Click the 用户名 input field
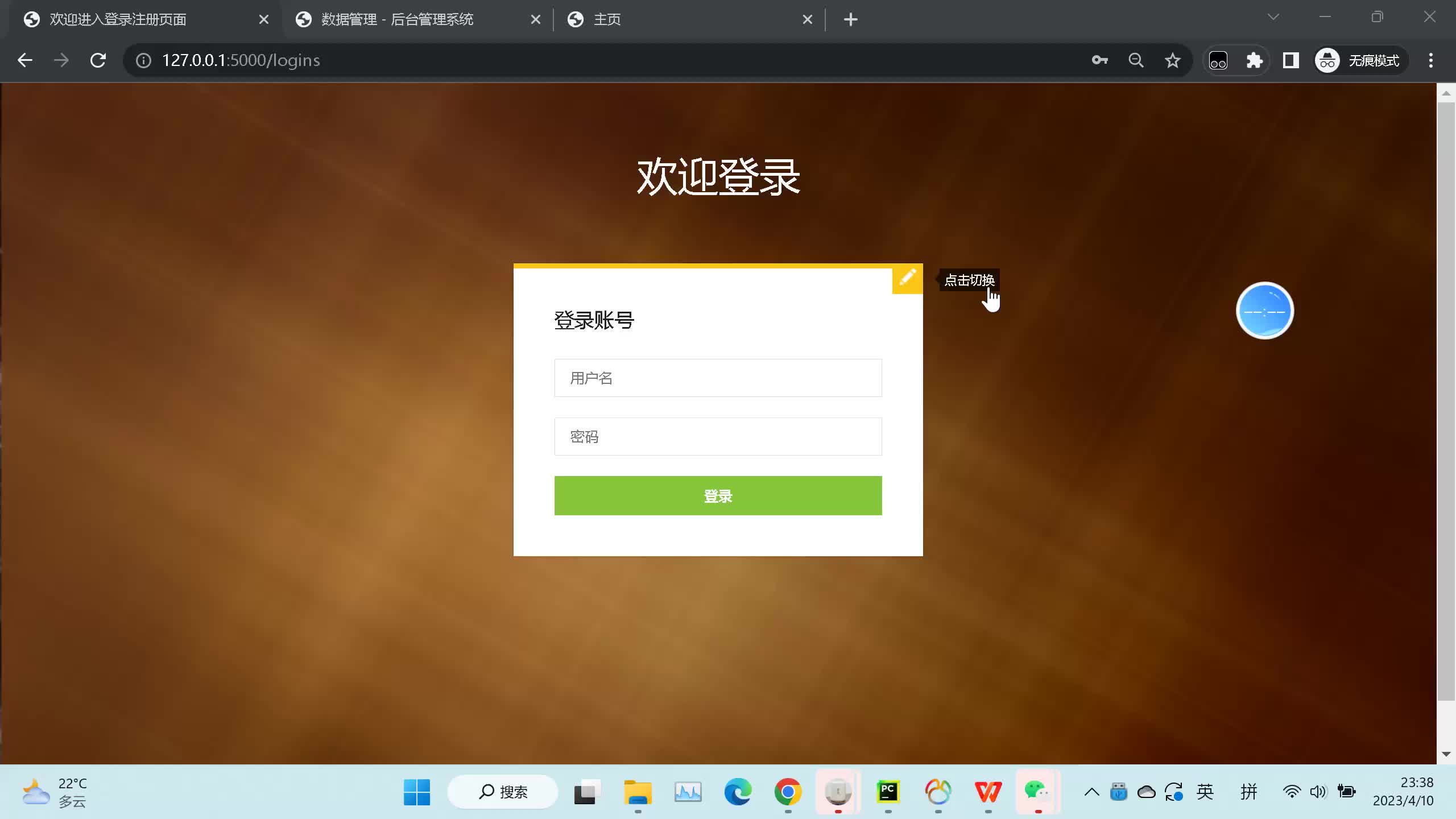Image resolution: width=1456 pixels, height=819 pixels. tap(717, 378)
